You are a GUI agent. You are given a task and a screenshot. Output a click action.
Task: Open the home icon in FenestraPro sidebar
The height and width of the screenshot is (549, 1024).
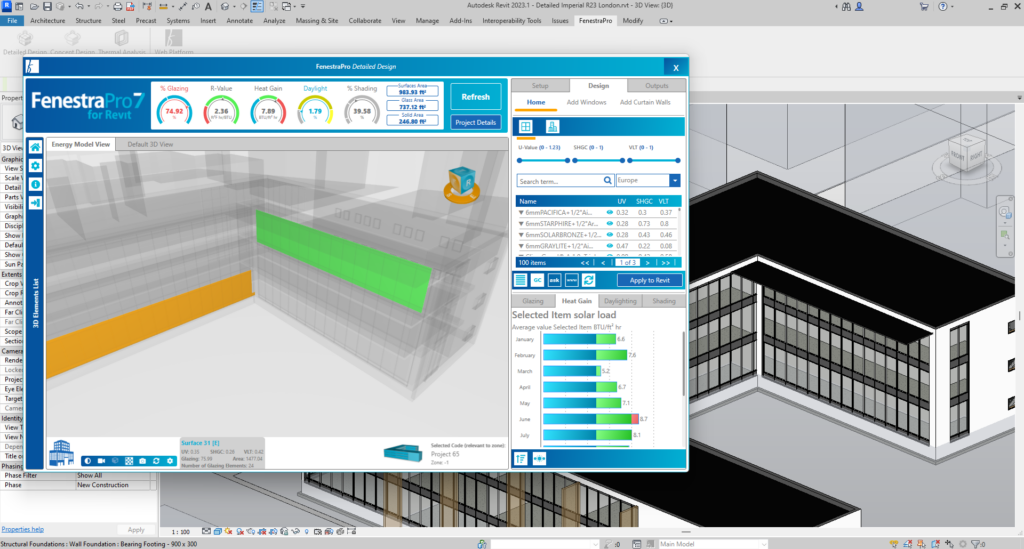tap(35, 147)
